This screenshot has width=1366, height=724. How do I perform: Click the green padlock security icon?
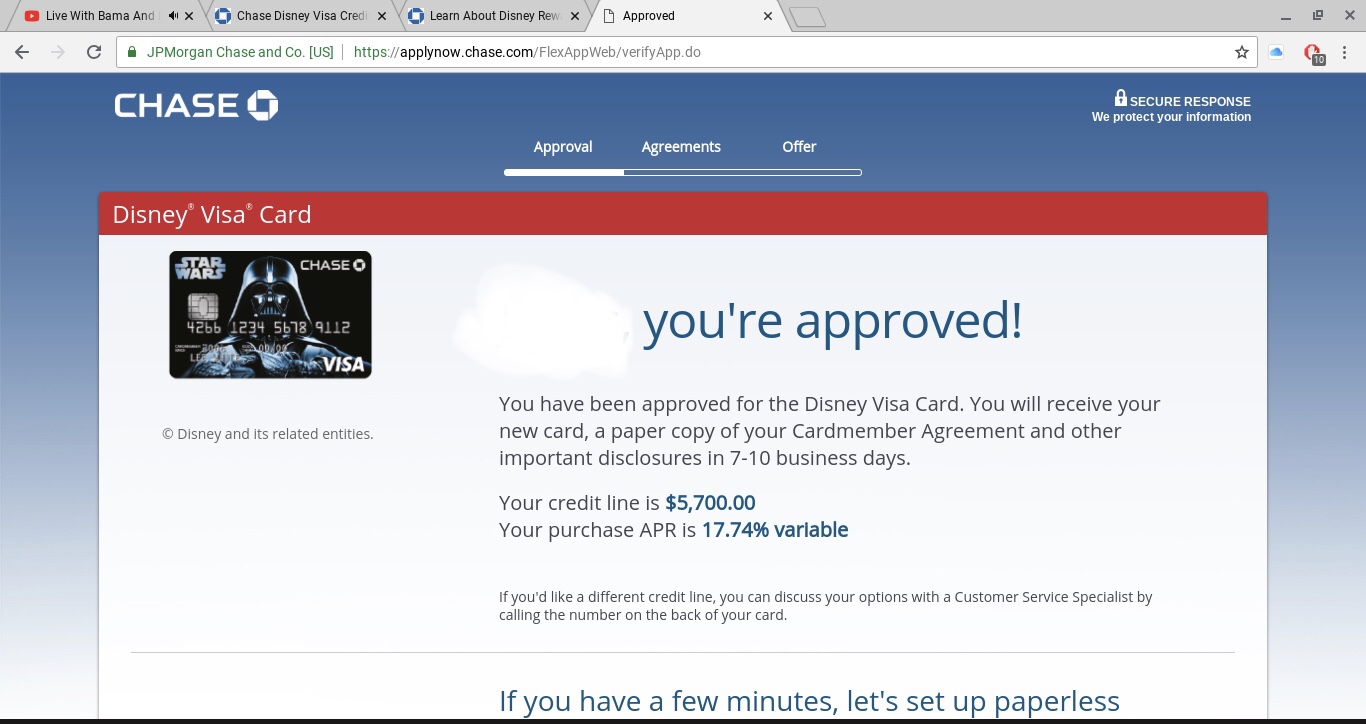coord(131,52)
